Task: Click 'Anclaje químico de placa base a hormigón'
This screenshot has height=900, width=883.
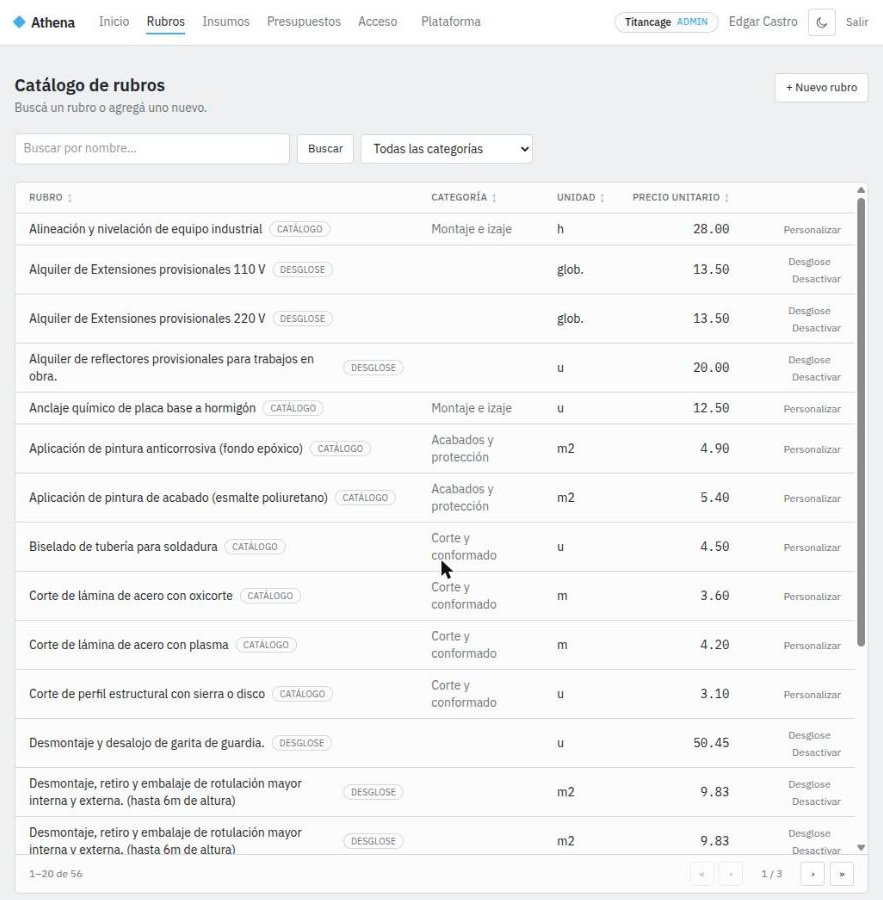Action: [142, 408]
